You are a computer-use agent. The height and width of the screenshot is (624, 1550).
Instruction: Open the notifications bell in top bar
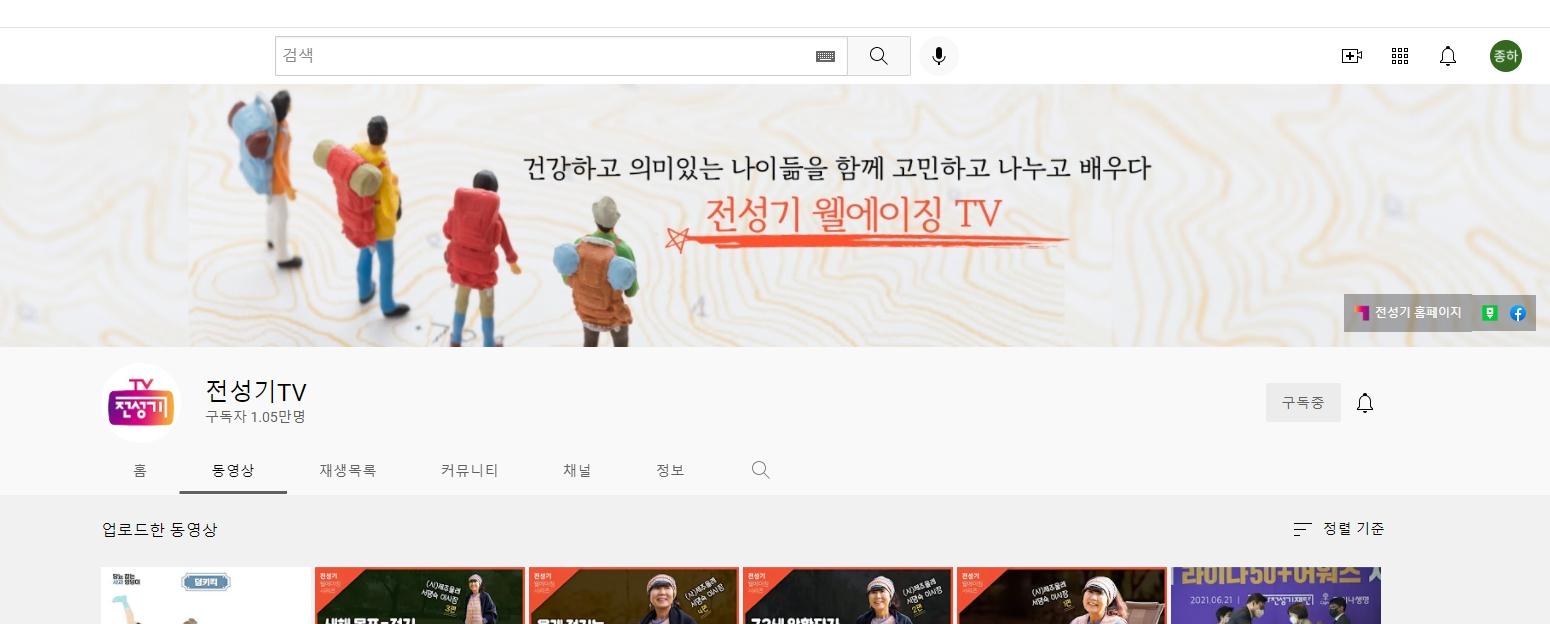tap(1448, 56)
